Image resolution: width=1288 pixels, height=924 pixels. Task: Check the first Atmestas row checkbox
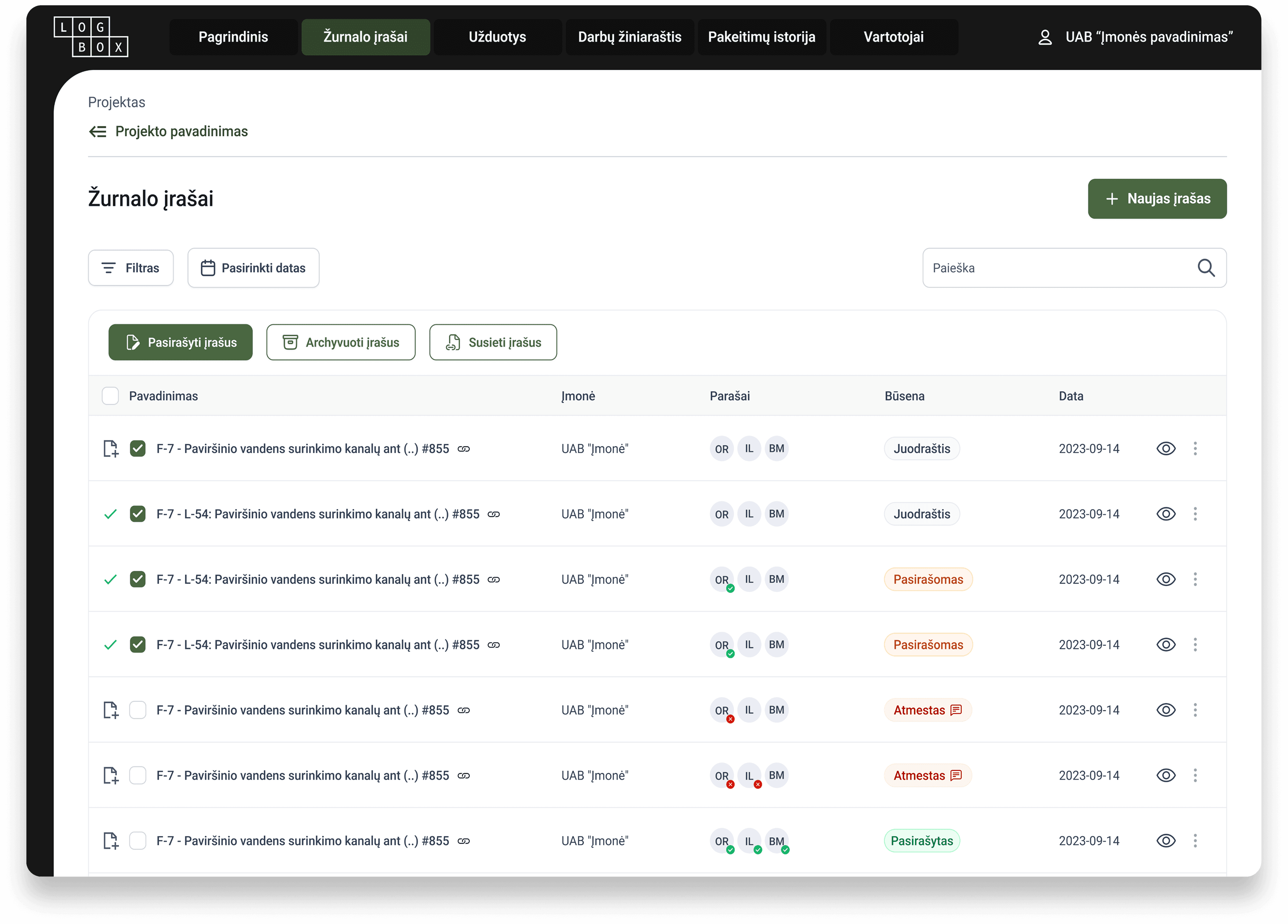coord(137,710)
